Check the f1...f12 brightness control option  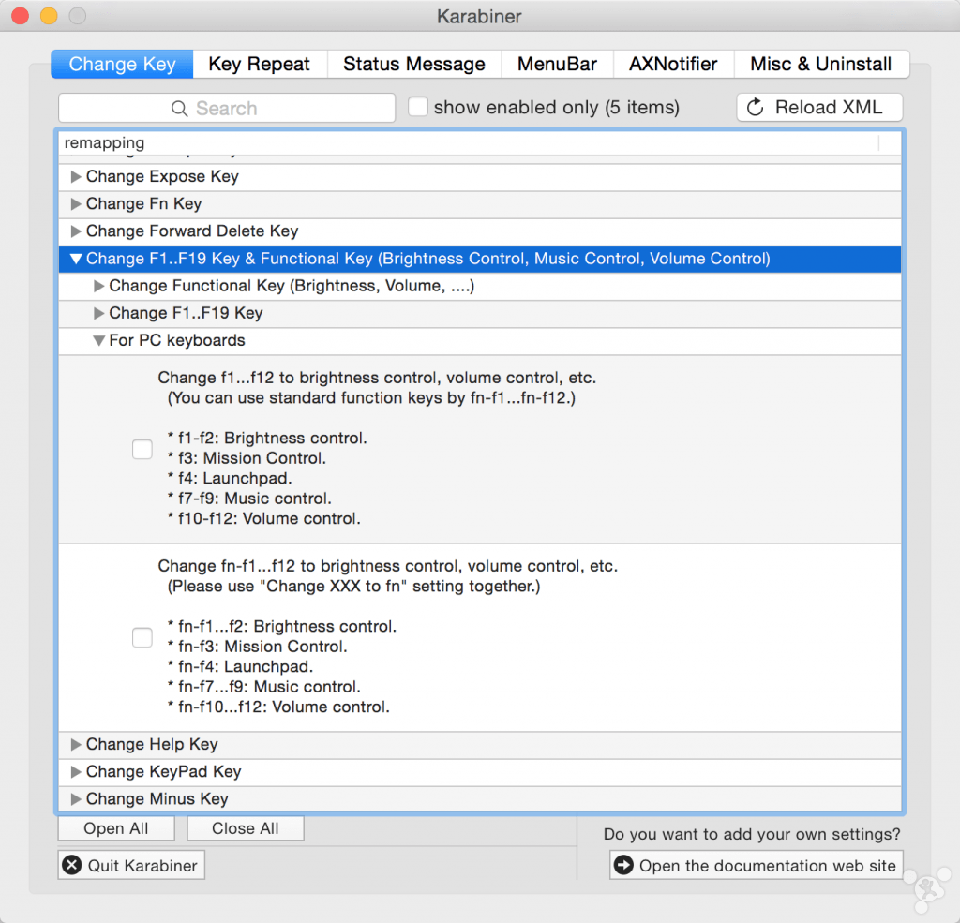(143, 449)
